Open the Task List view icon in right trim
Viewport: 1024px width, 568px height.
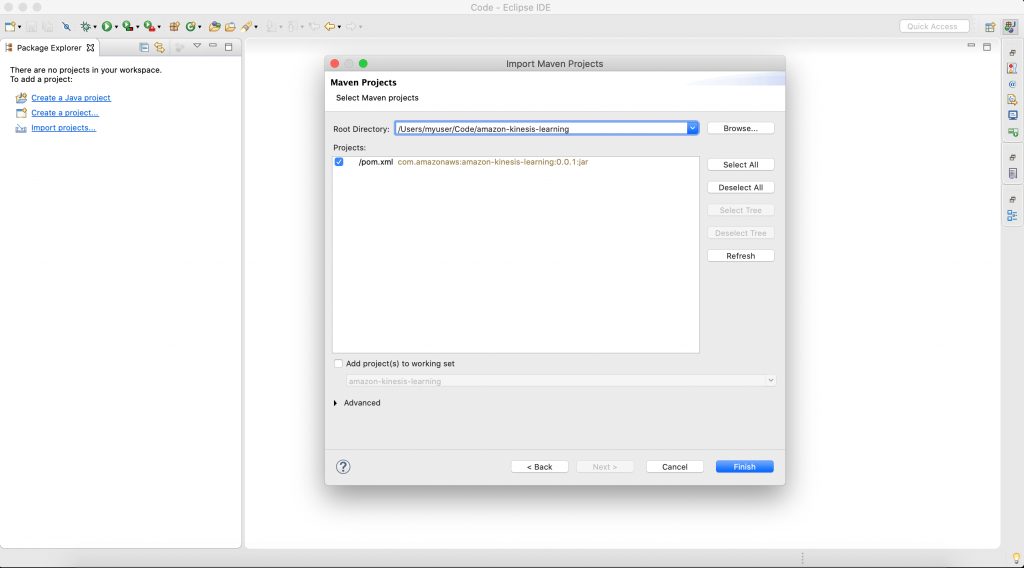pos(1012,173)
